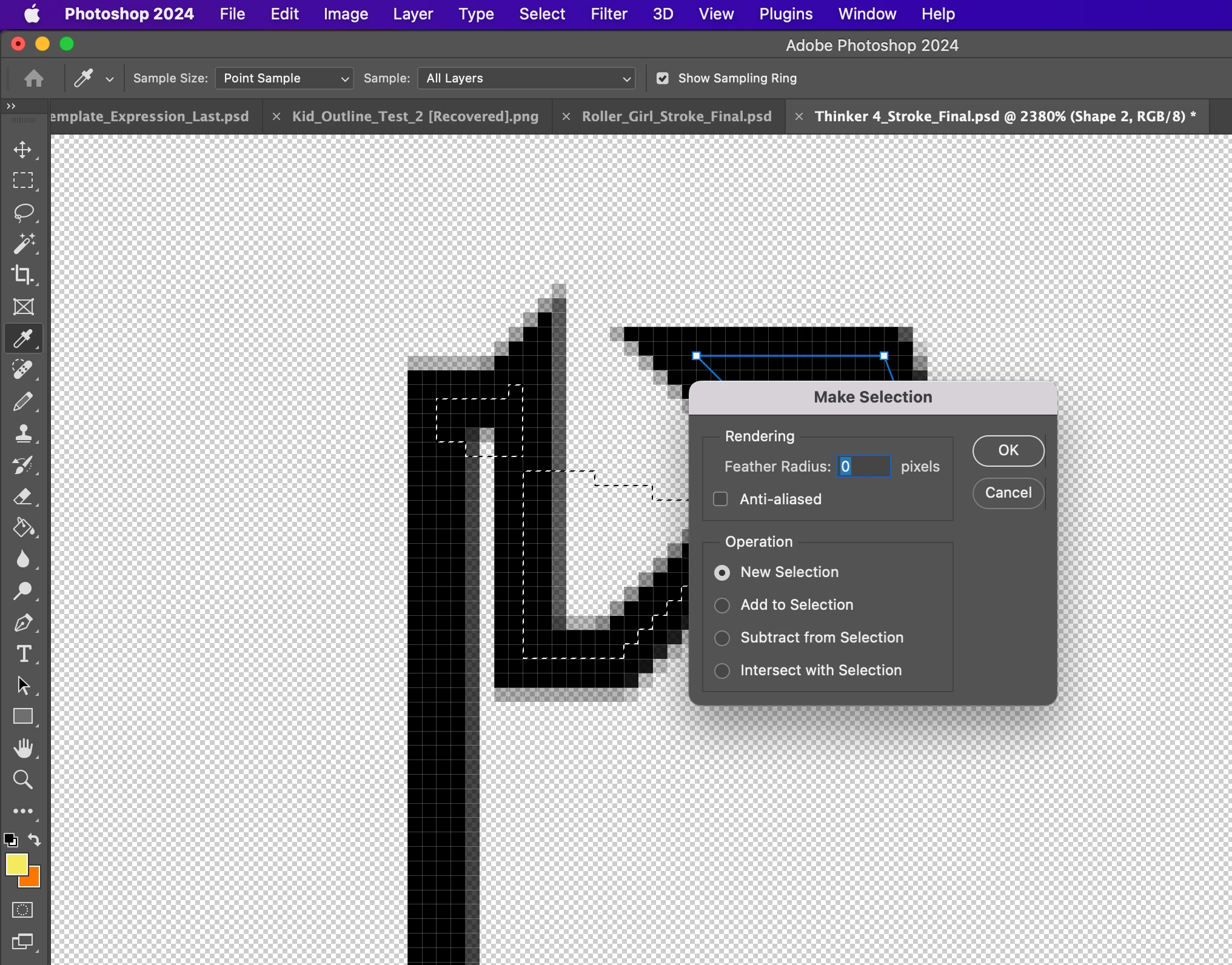
Task: Cancel the Make Selection dialog
Action: (x=1008, y=493)
